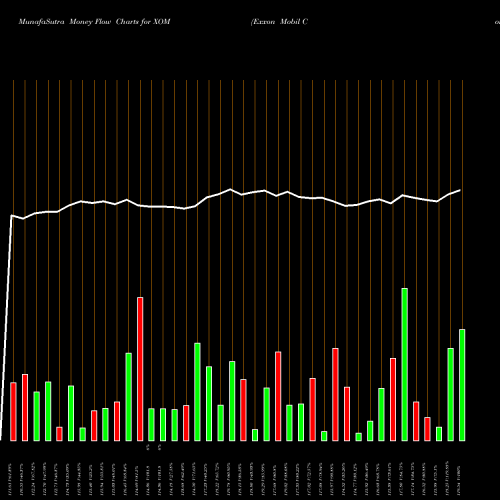Click the MunafaSutra Money Flow Charts title
The width and height of the screenshot is (500, 500).
coord(94,22)
